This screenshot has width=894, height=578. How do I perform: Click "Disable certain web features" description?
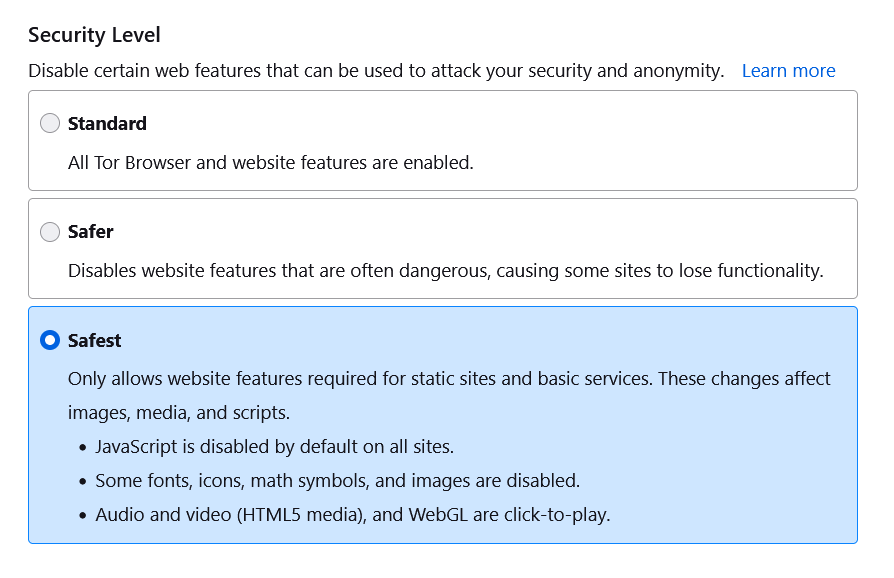(375, 71)
